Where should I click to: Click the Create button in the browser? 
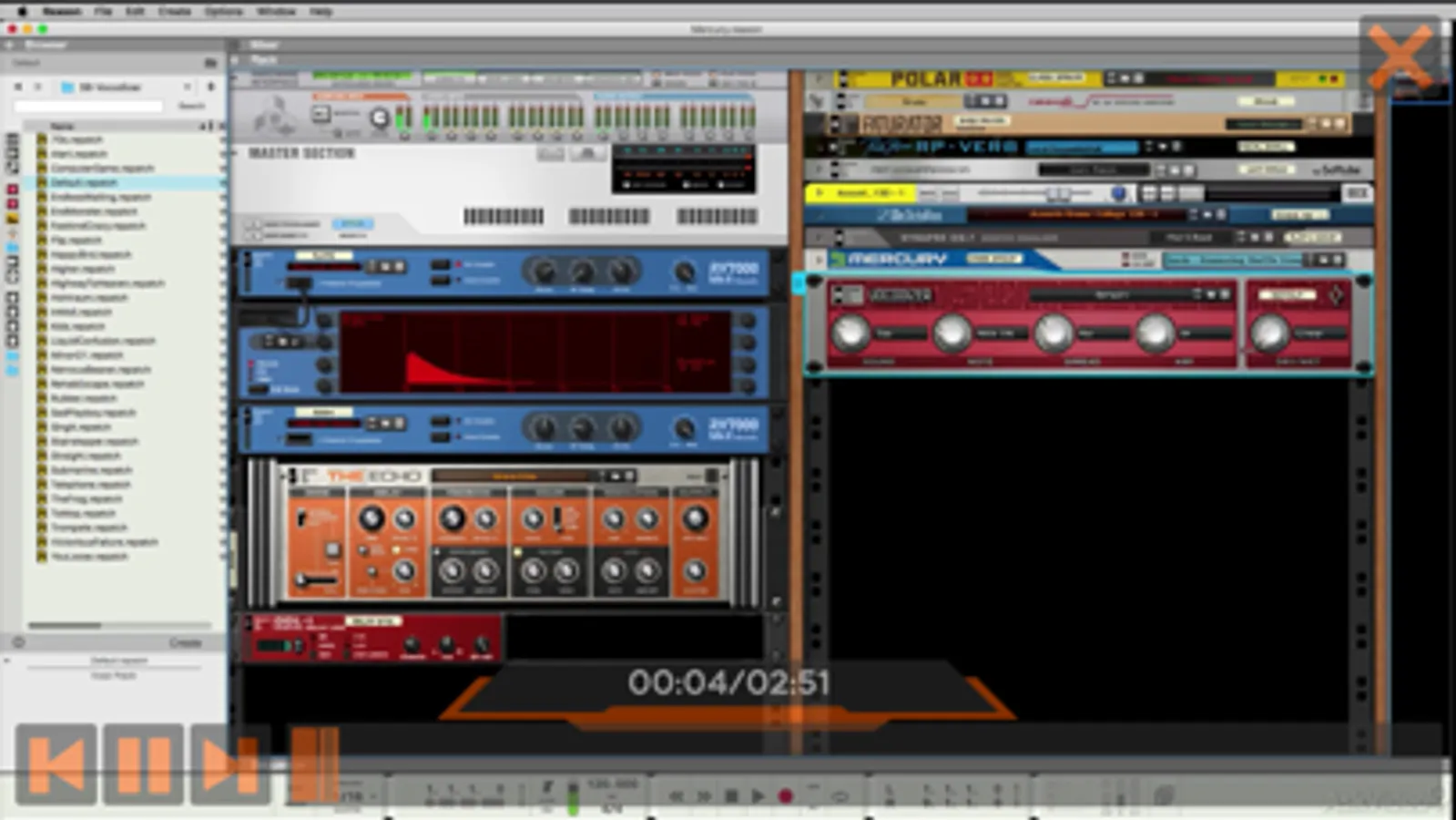coord(185,642)
